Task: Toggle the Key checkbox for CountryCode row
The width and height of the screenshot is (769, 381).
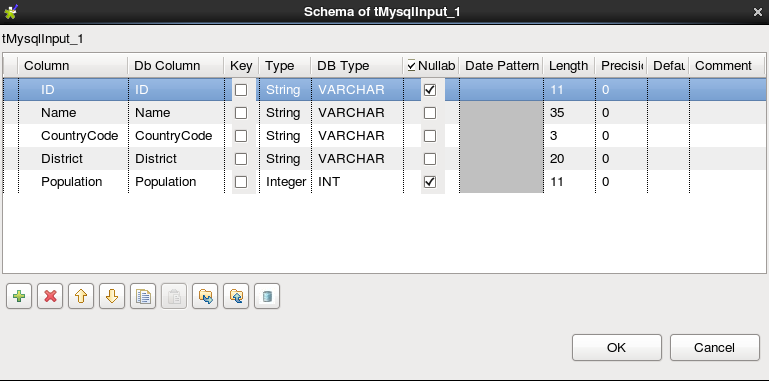Action: (x=241, y=136)
